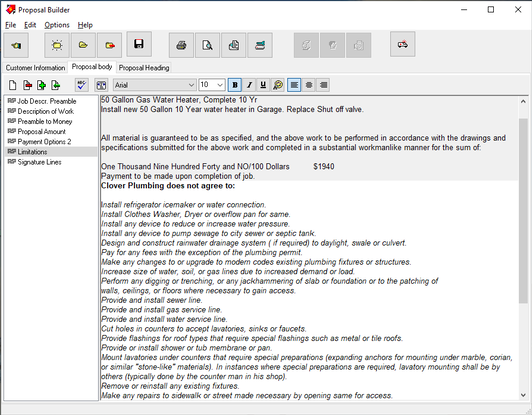Image resolution: width=532 pixels, height=415 pixels.
Task: Add section using page with green plus
Action: click(x=41, y=85)
